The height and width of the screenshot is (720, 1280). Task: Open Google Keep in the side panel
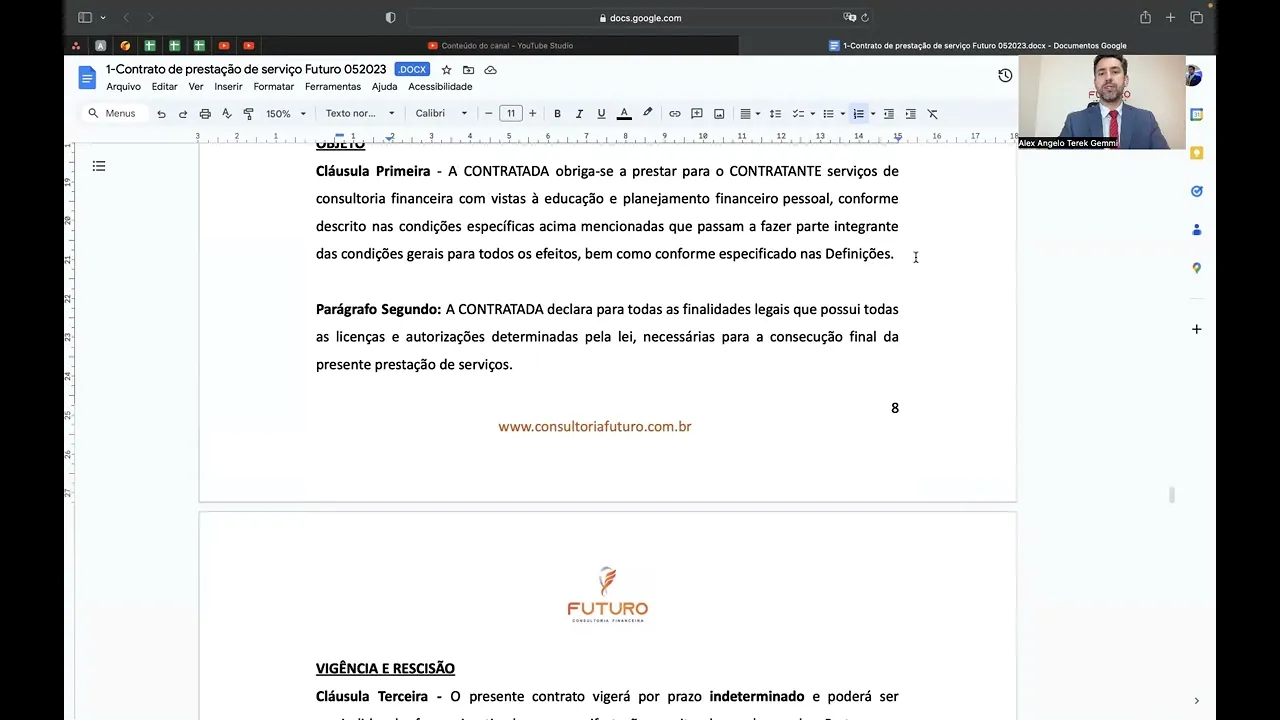(1196, 153)
